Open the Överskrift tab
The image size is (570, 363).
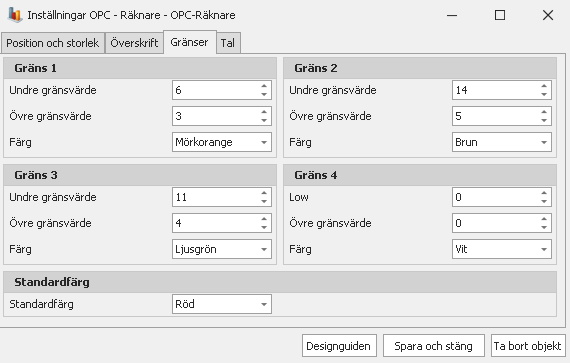click(x=134, y=43)
